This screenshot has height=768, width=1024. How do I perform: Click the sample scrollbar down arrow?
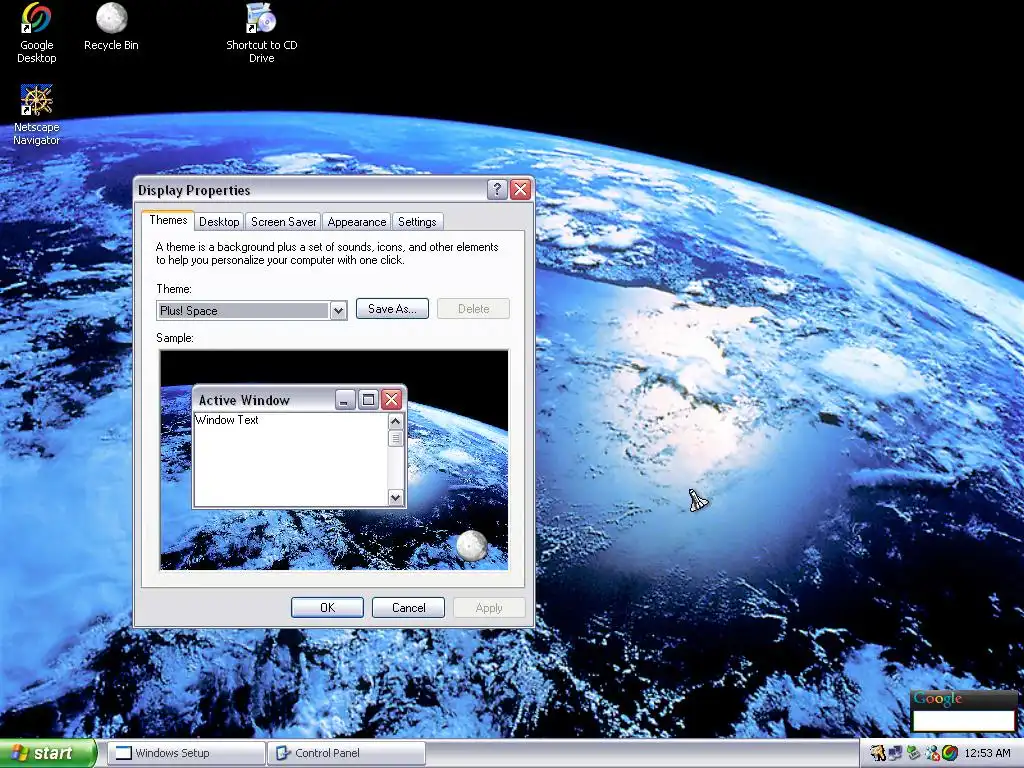395,498
